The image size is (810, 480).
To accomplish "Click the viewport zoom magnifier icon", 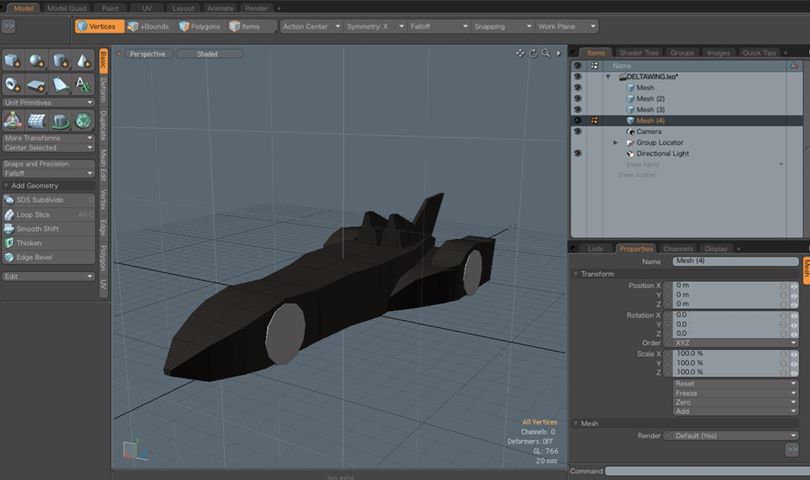I will (546, 53).
